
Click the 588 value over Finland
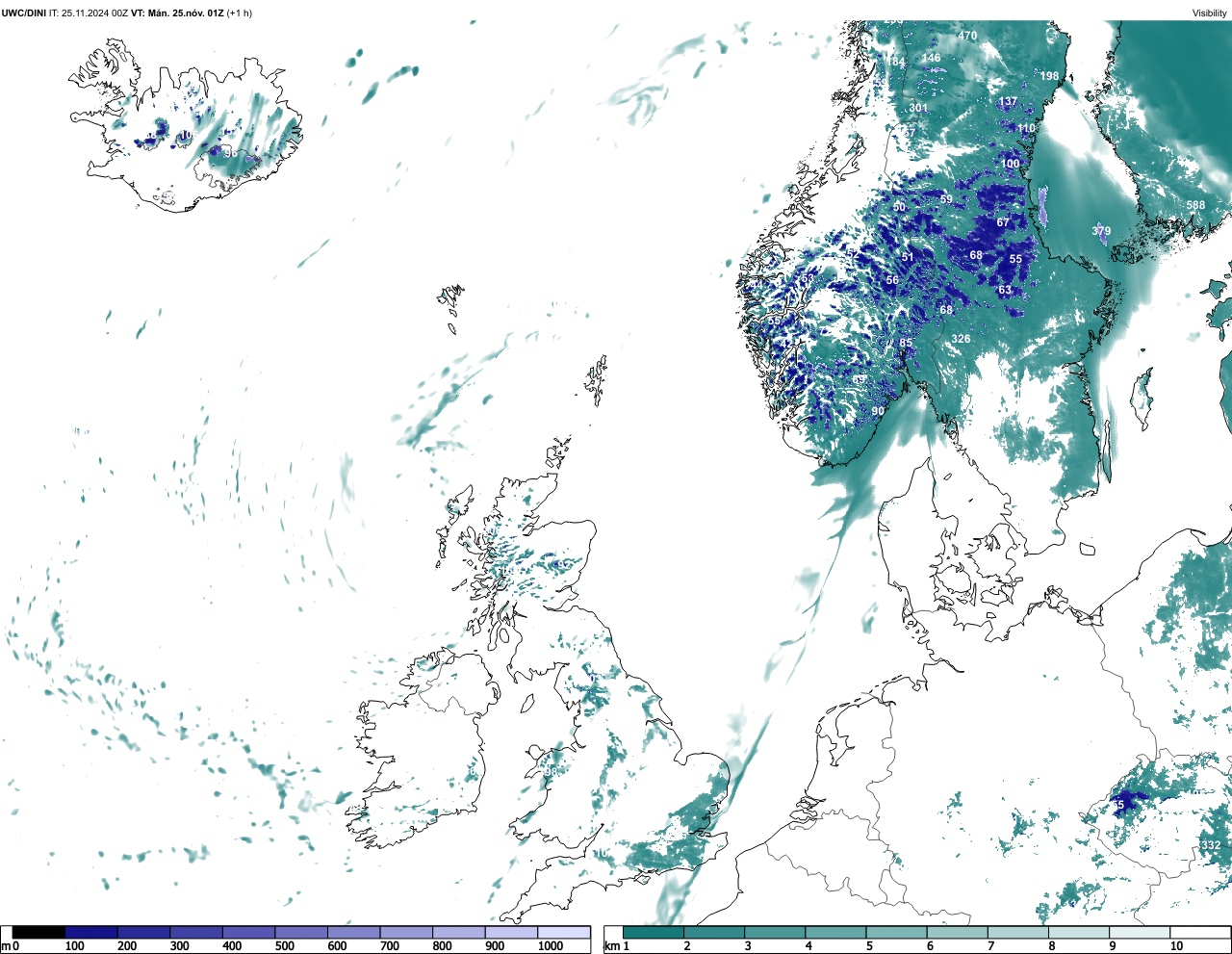pos(1195,205)
